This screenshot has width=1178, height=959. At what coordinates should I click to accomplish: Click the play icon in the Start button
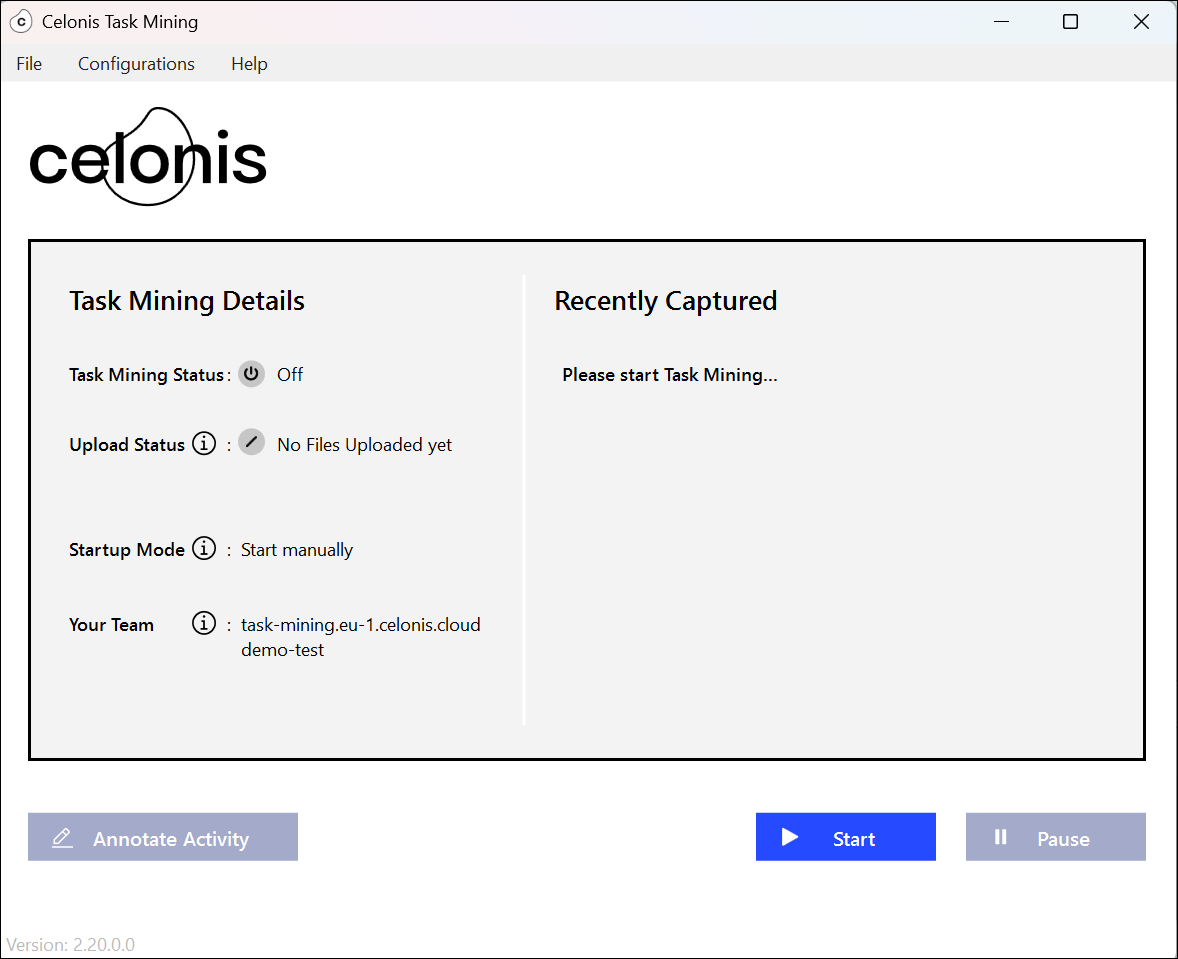[791, 837]
